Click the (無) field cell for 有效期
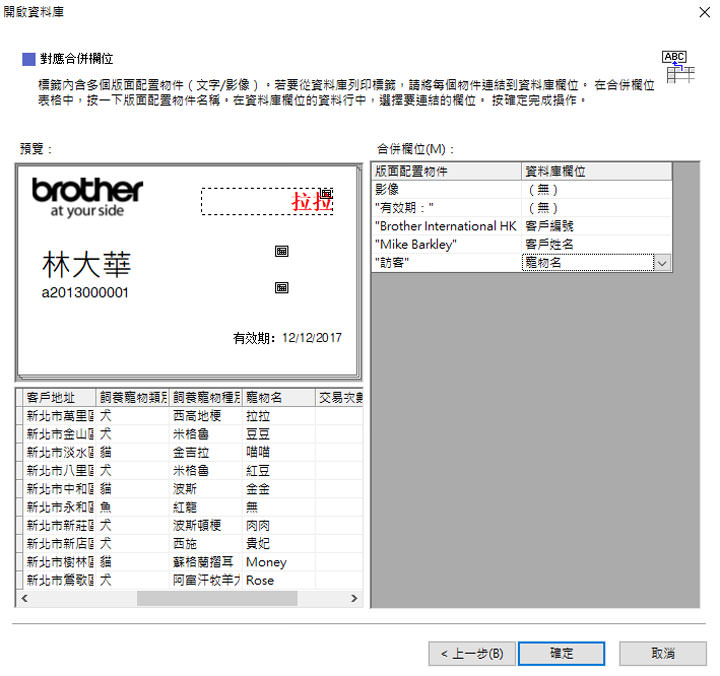Screen dimensions: 720x676 [596, 208]
